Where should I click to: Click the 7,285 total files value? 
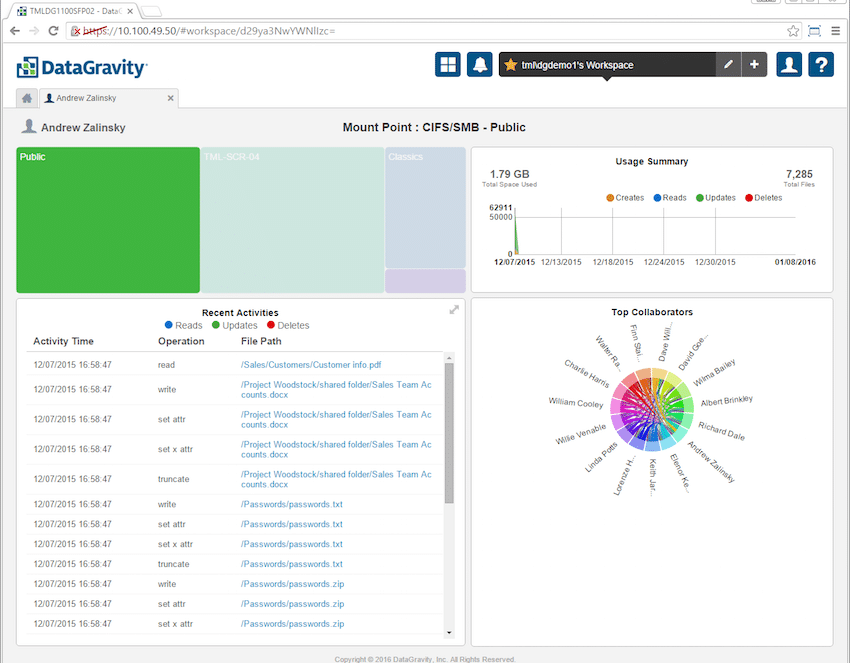pyautogui.click(x=799, y=174)
